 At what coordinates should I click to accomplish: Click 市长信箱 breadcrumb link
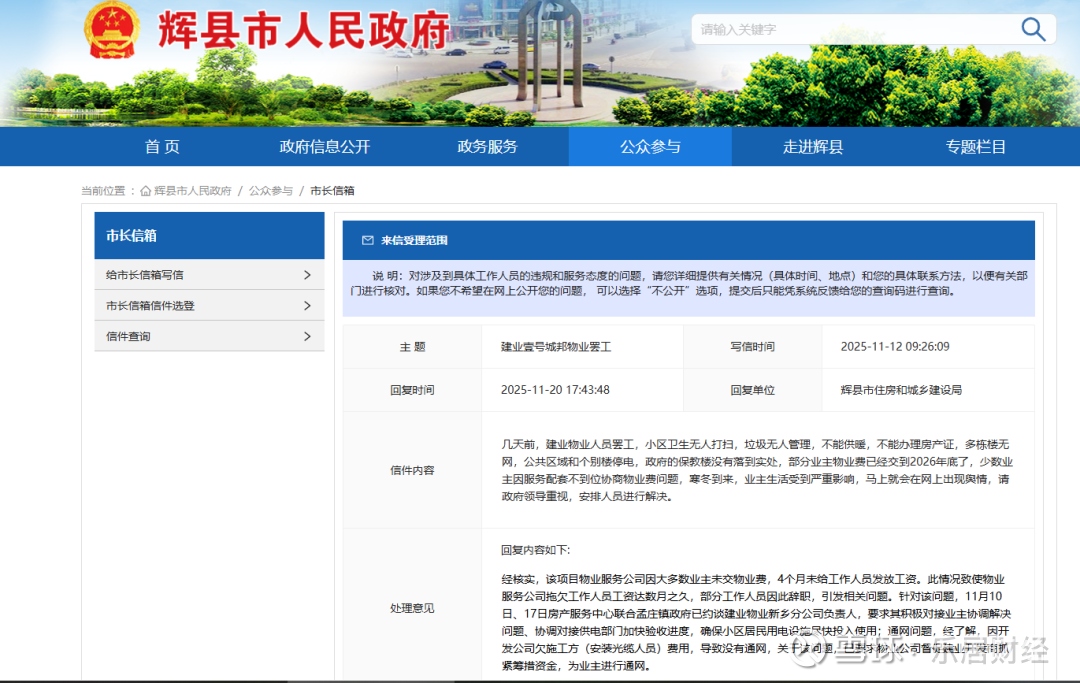[332, 191]
